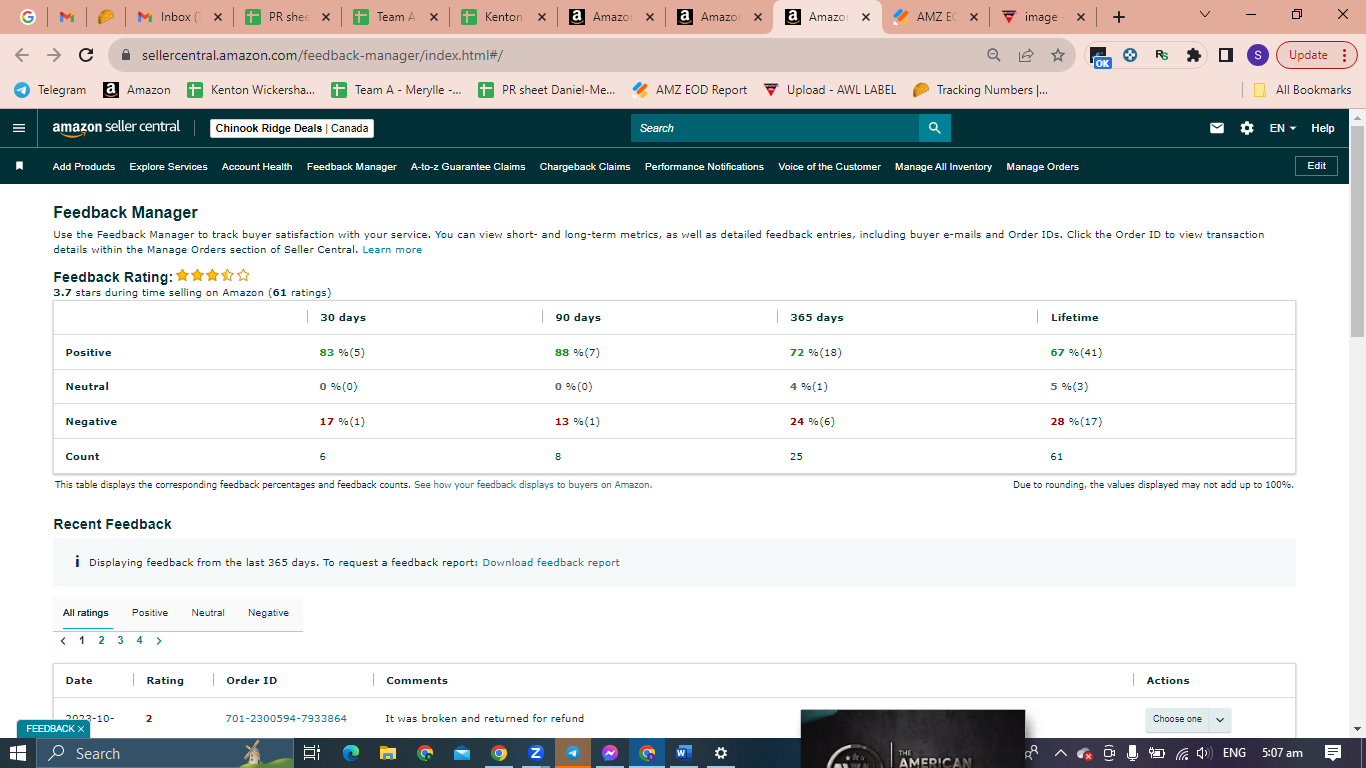Reload the page in Chrome
Image resolution: width=1366 pixels, height=768 pixels.
click(x=86, y=55)
